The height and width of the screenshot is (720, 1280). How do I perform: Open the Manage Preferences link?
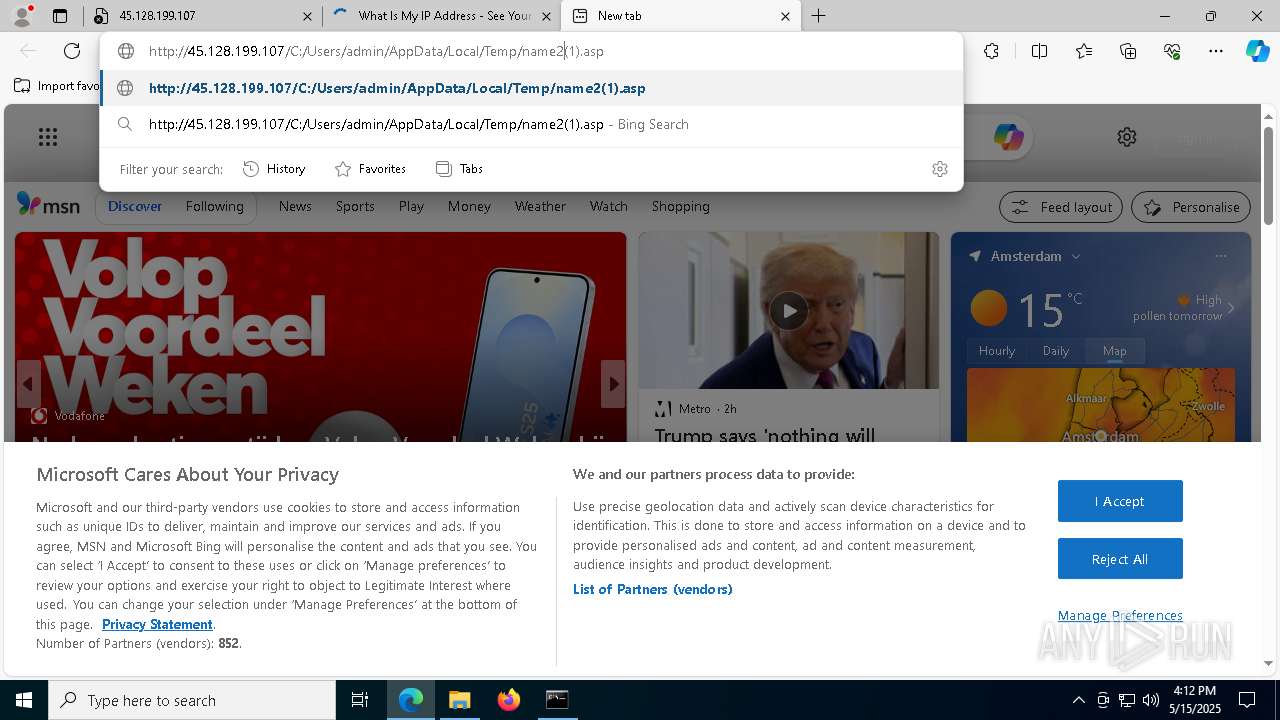[1120, 615]
